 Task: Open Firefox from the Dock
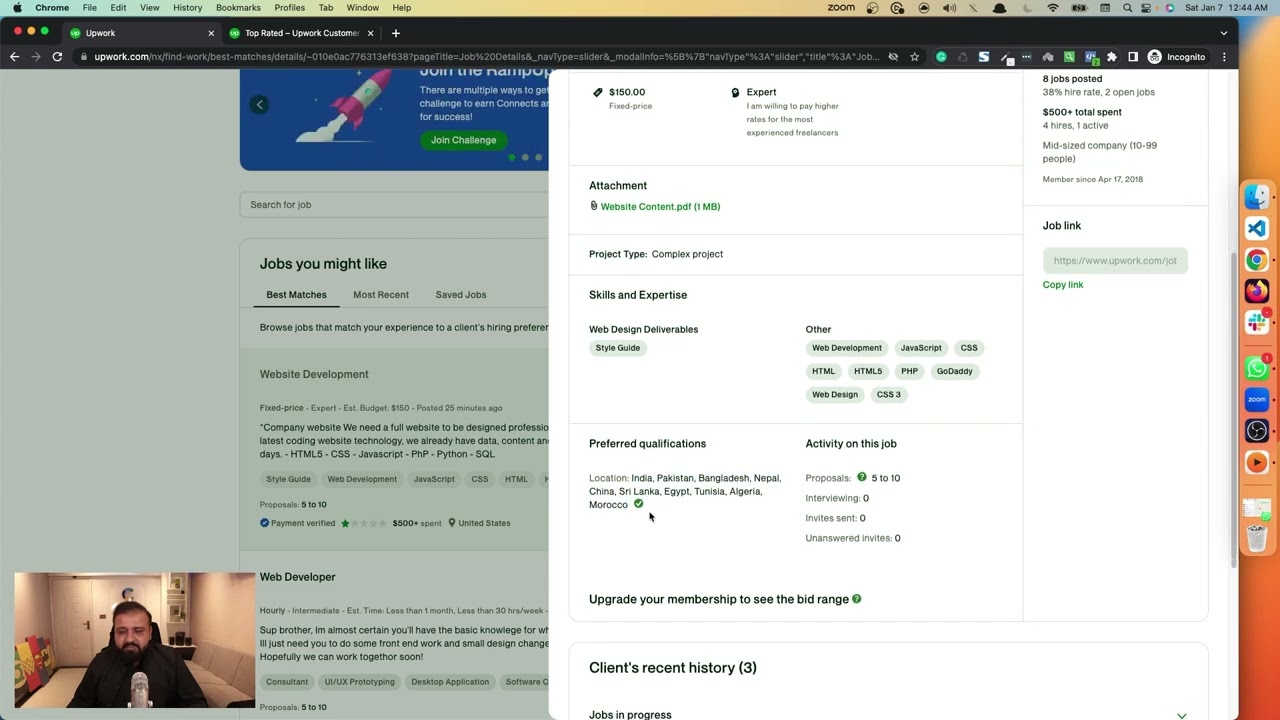tap(1257, 291)
